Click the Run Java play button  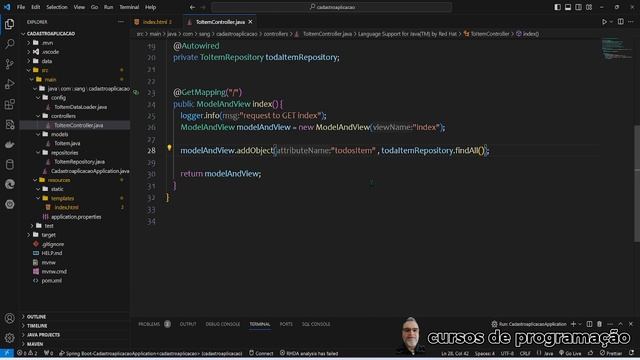pyautogui.click(x=604, y=22)
